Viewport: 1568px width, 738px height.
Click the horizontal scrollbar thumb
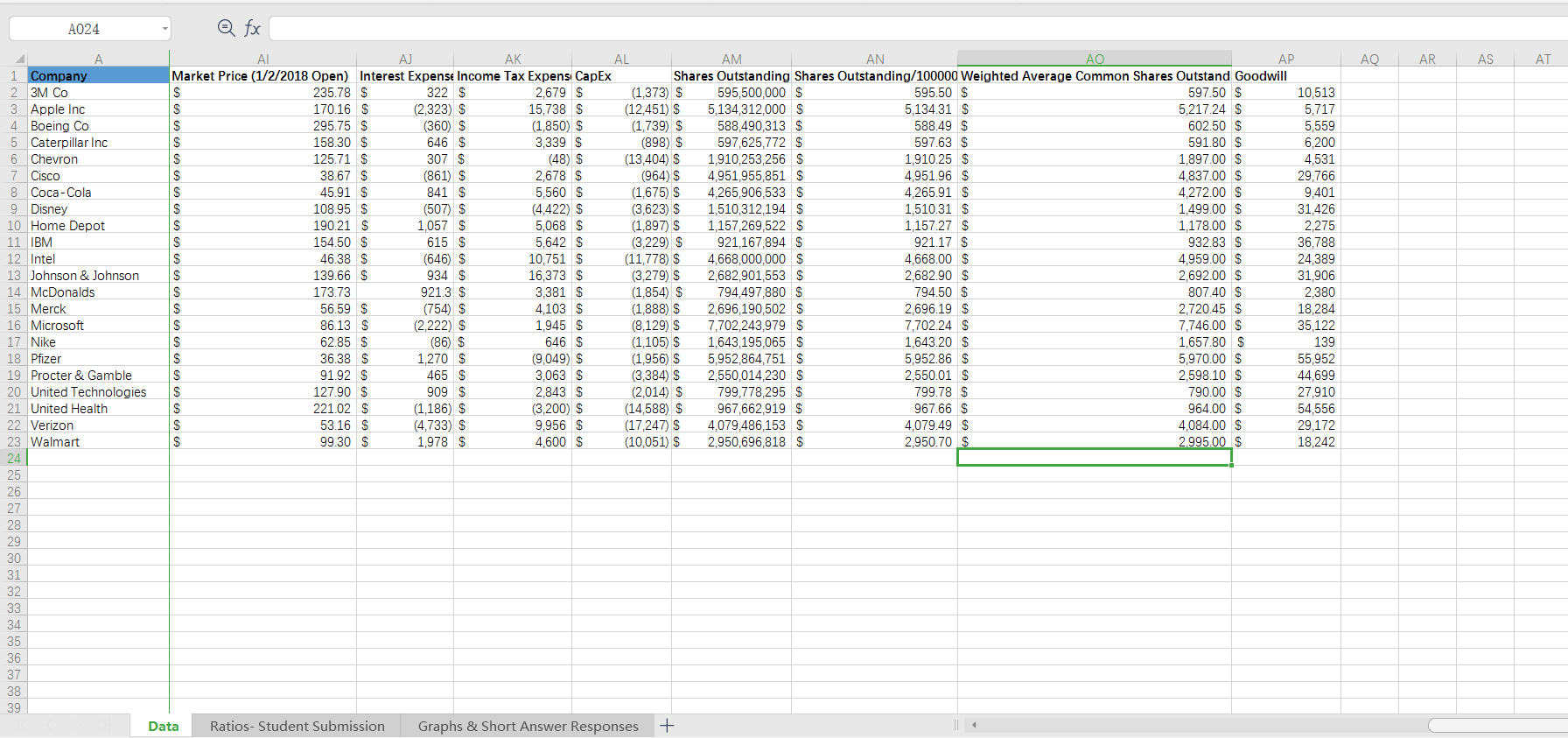1497,725
